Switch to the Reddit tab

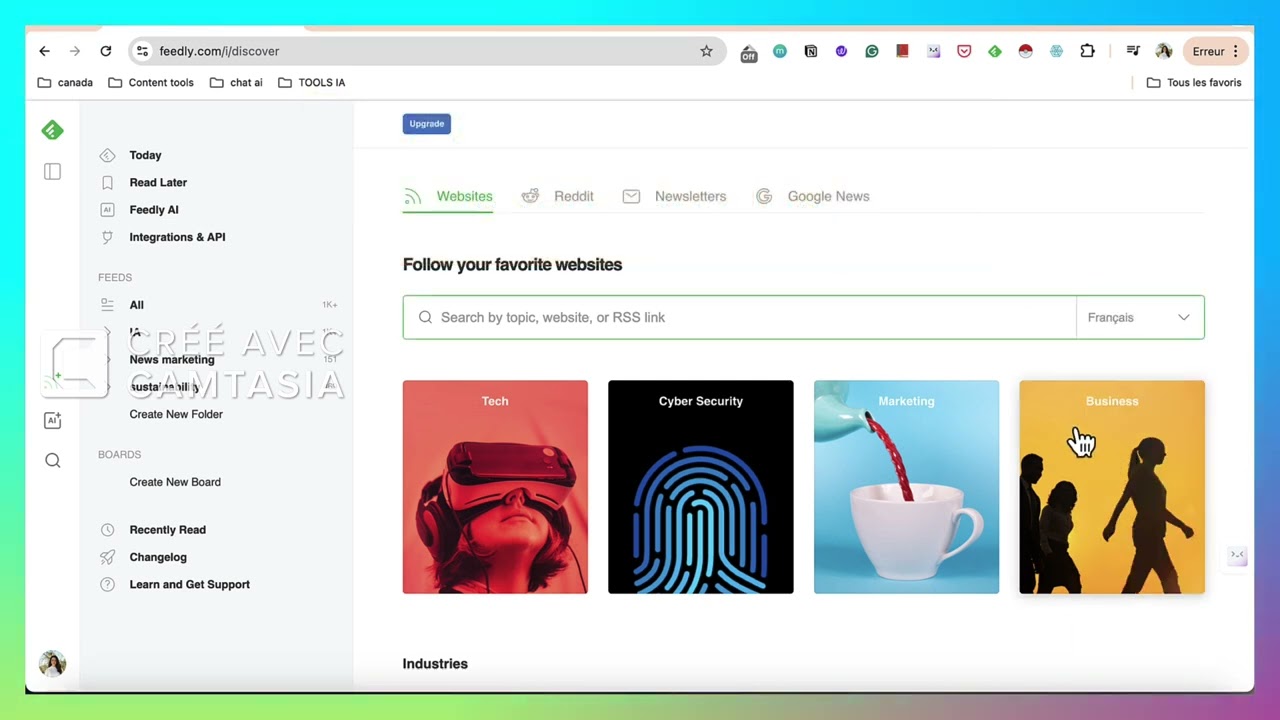point(558,196)
